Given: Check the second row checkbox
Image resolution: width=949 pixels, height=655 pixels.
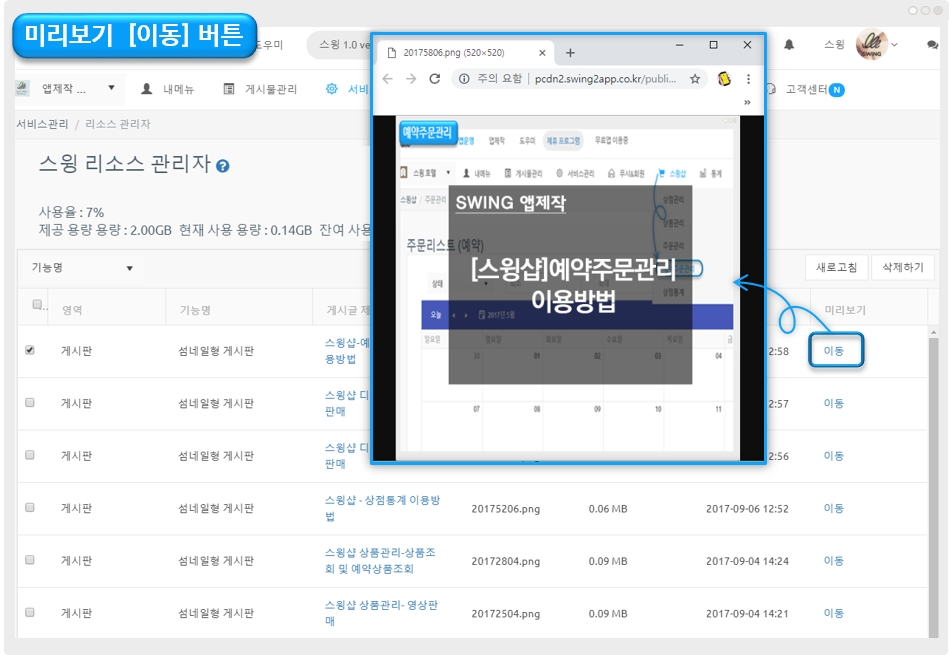Looking at the screenshot, I should 29,402.
